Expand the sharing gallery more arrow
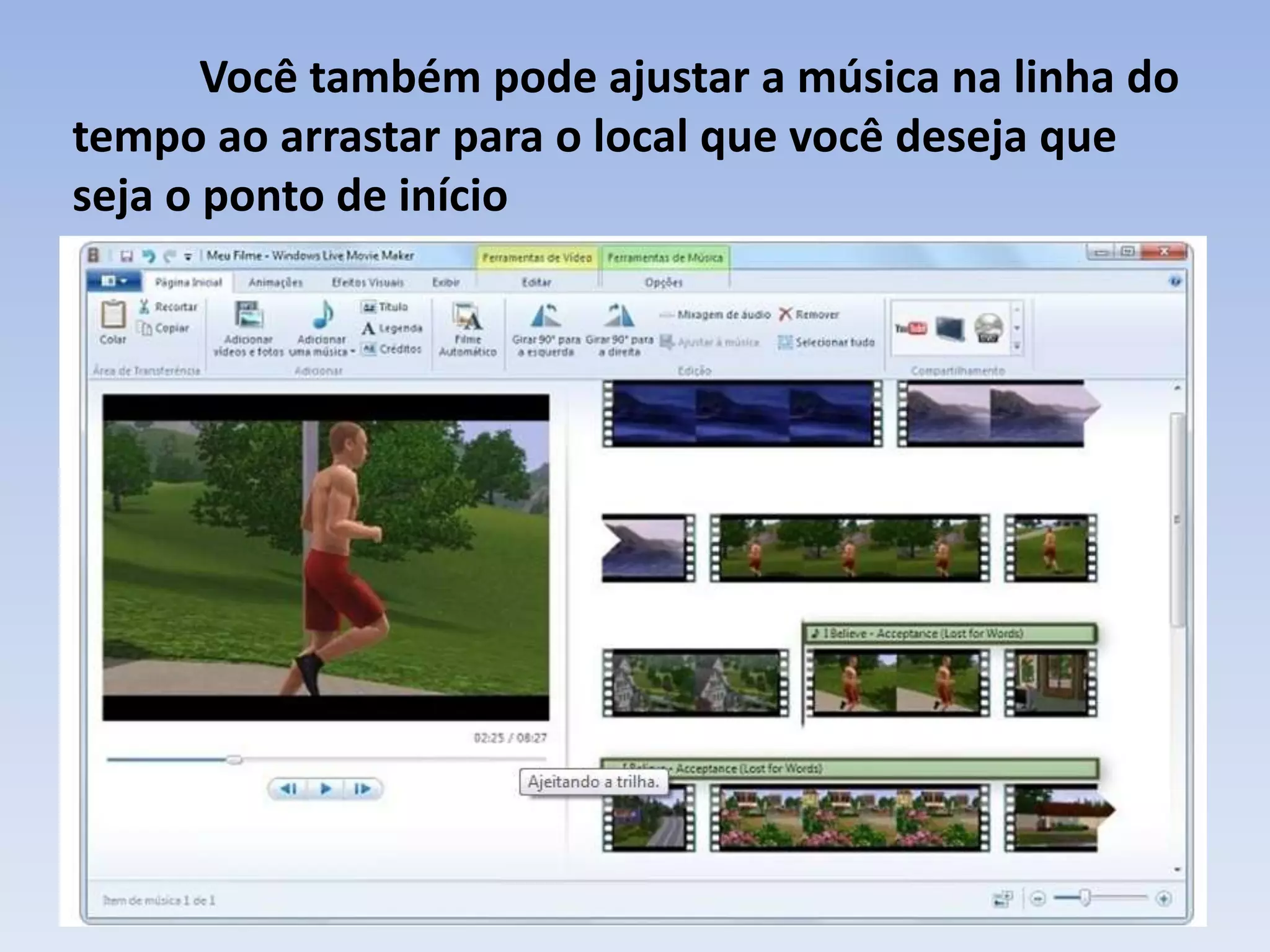This screenshot has height=952, width=1270. [1017, 346]
